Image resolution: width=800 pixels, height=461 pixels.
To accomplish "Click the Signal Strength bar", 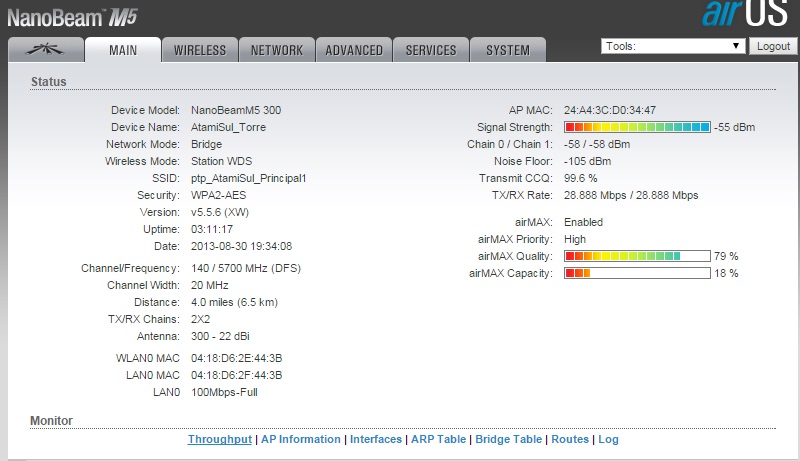I will pyautogui.click(x=637, y=128).
